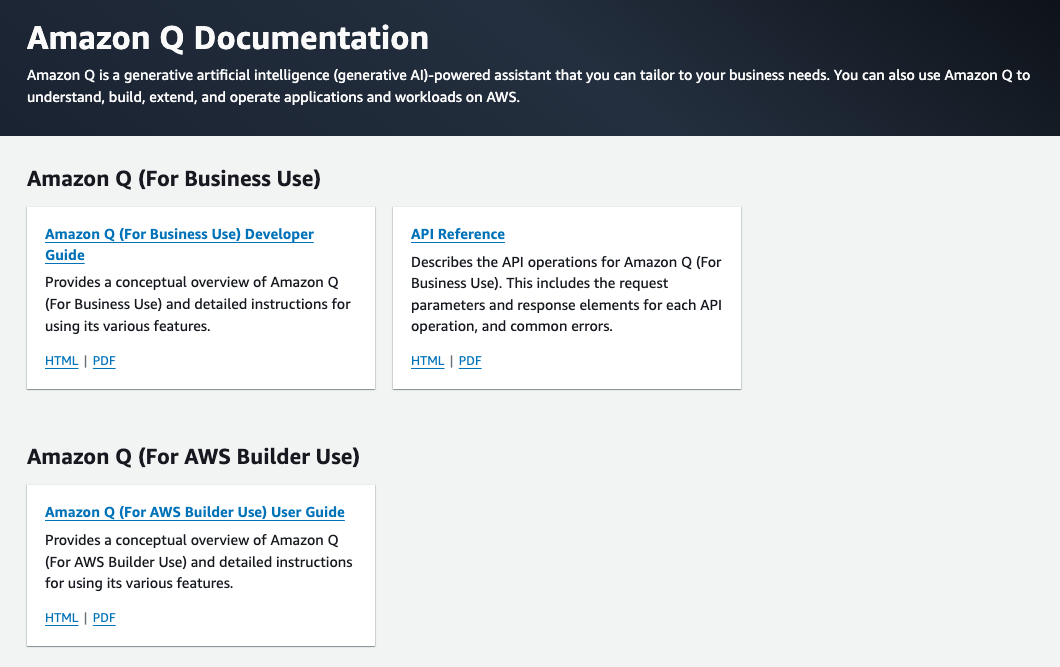Viewport: 1060px width, 667px height.
Task: Open PDF version of Business Use Developer Guide
Action: [x=104, y=361]
